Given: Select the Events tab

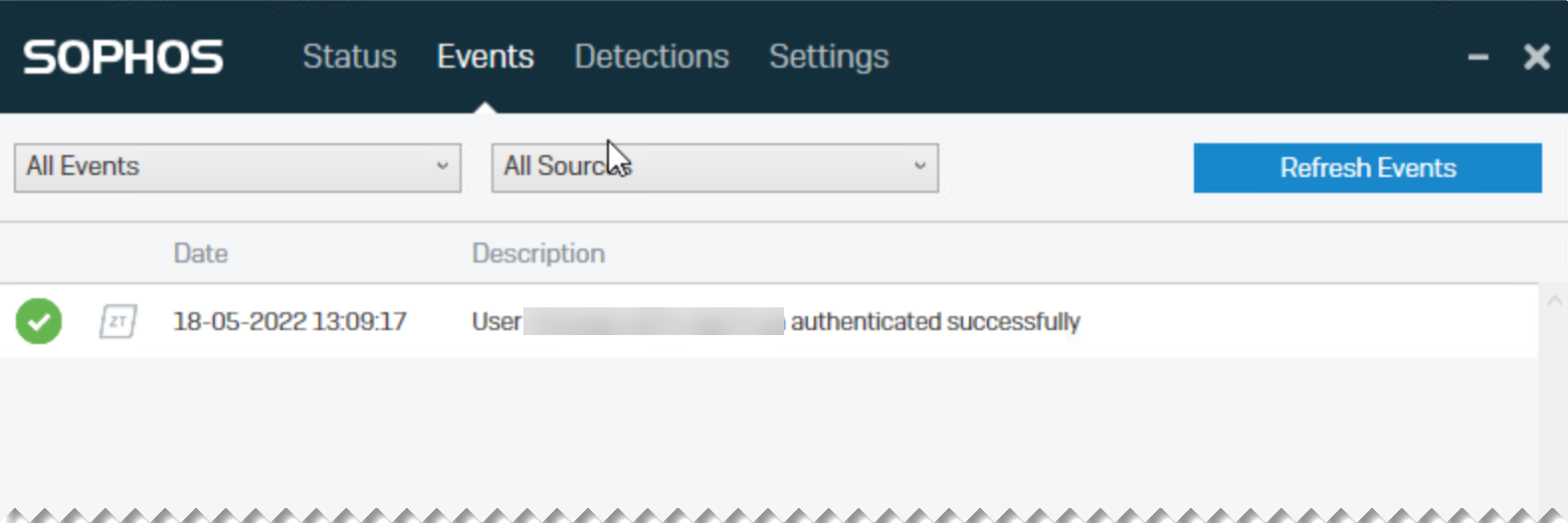Looking at the screenshot, I should click(x=486, y=57).
